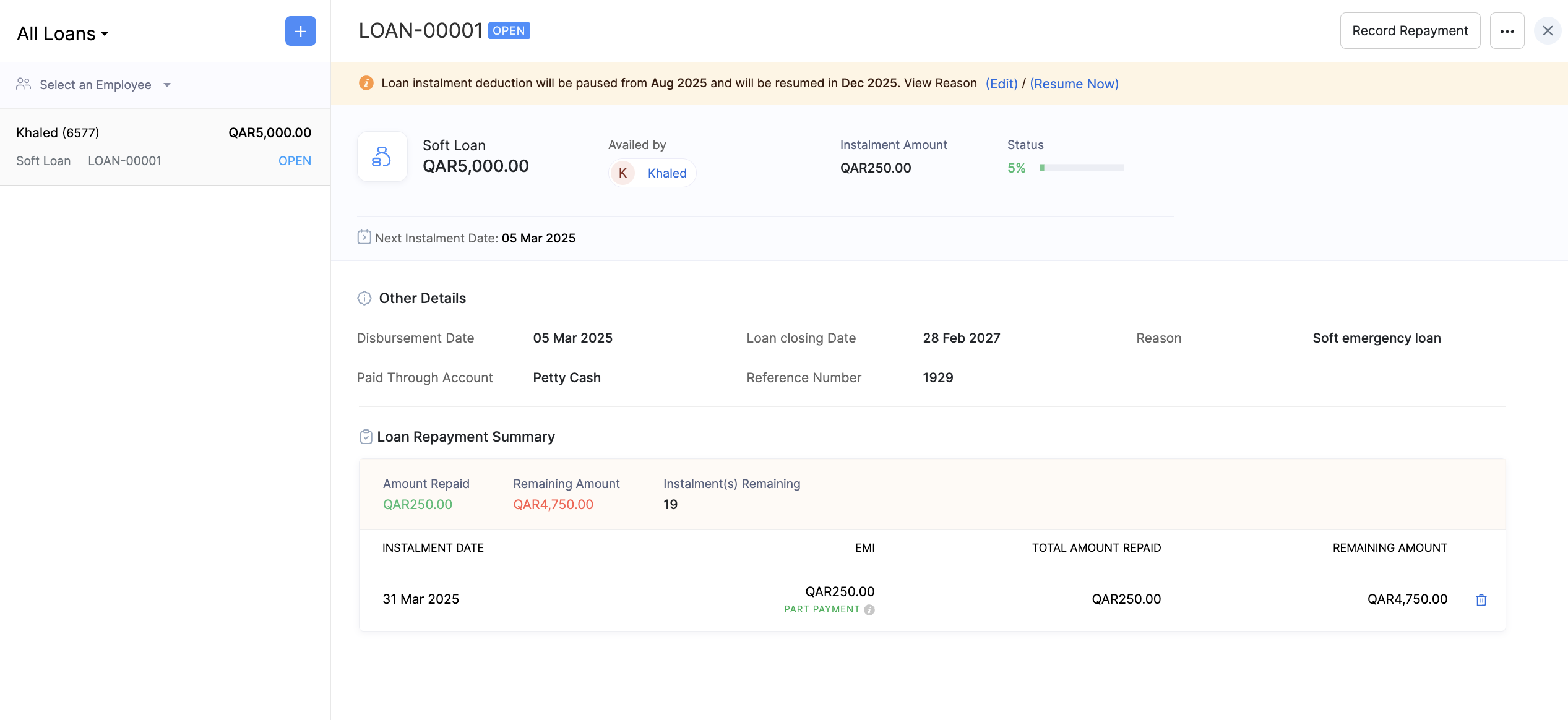This screenshot has width=1568, height=720.
Task: Click the Resume Now link
Action: click(1074, 84)
